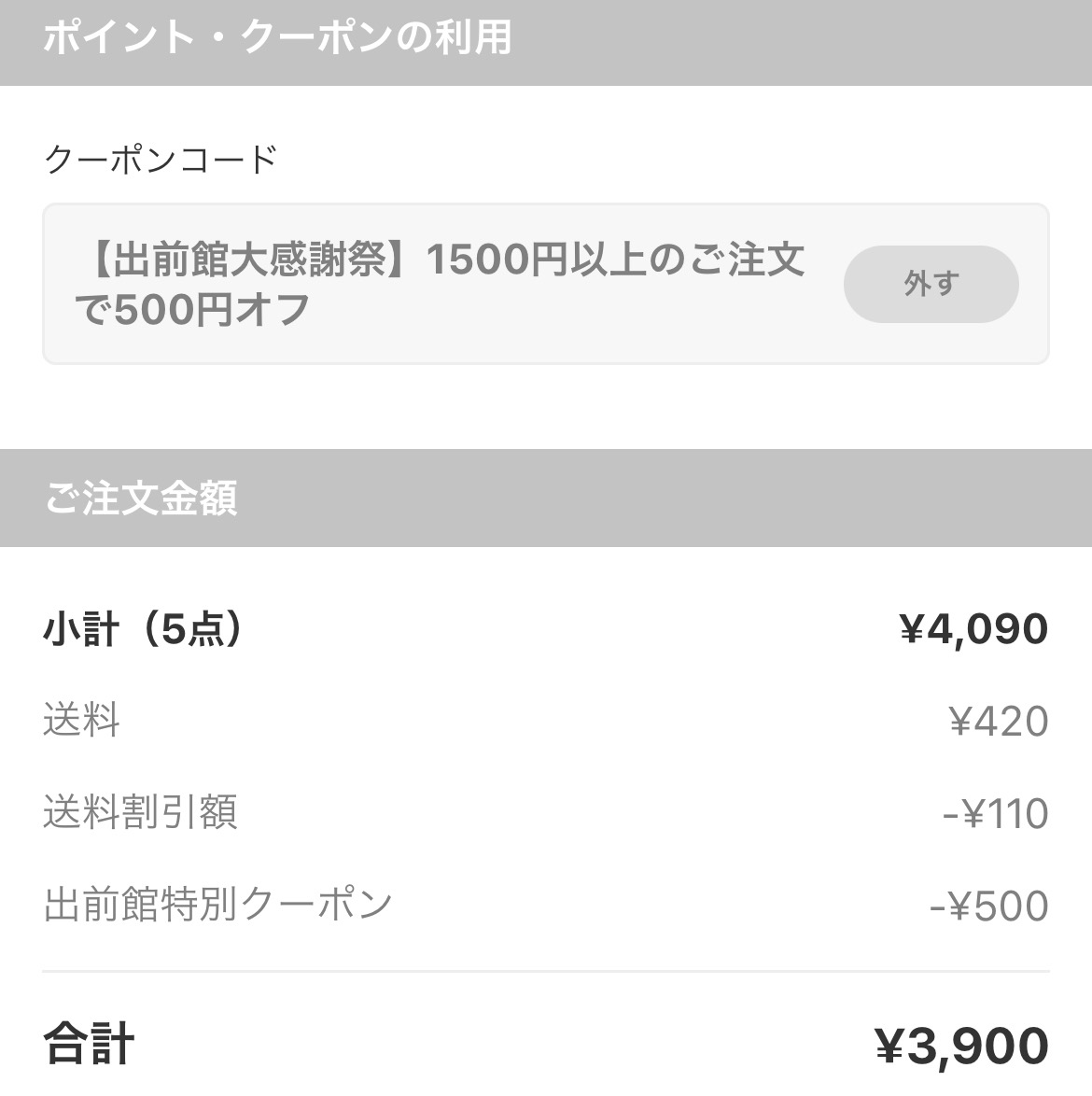Select the applied coupon code field
The width and height of the screenshot is (1092, 1096).
(546, 284)
